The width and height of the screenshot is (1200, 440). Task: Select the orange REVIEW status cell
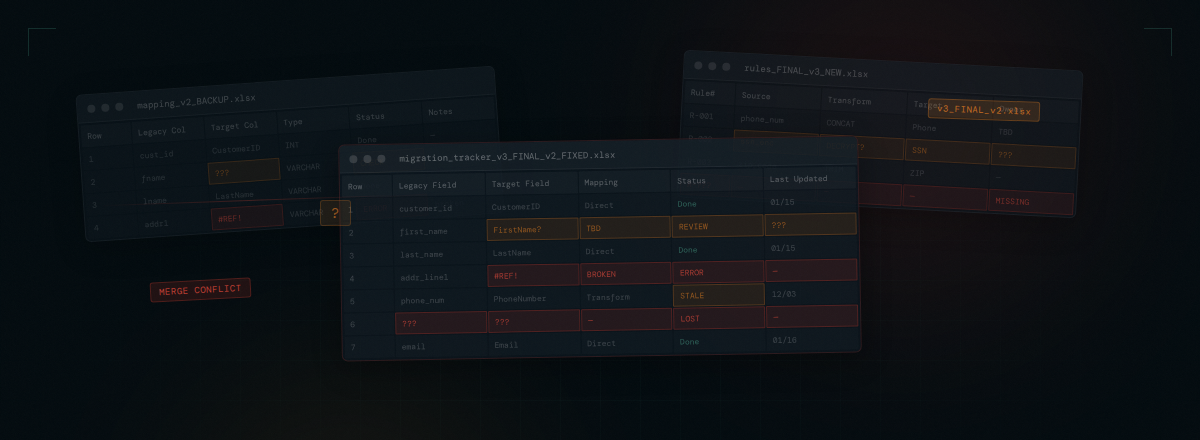717,226
